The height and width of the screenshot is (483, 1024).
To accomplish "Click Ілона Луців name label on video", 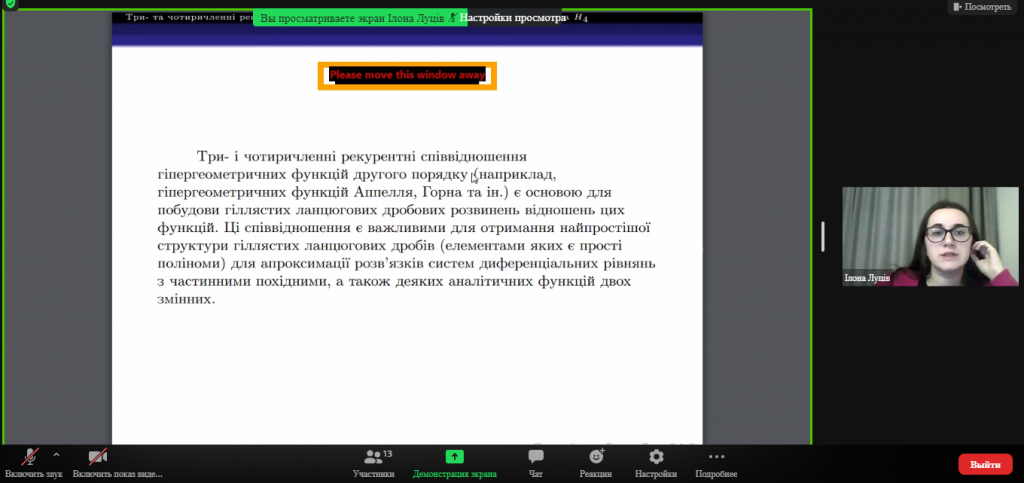I will click(868, 279).
